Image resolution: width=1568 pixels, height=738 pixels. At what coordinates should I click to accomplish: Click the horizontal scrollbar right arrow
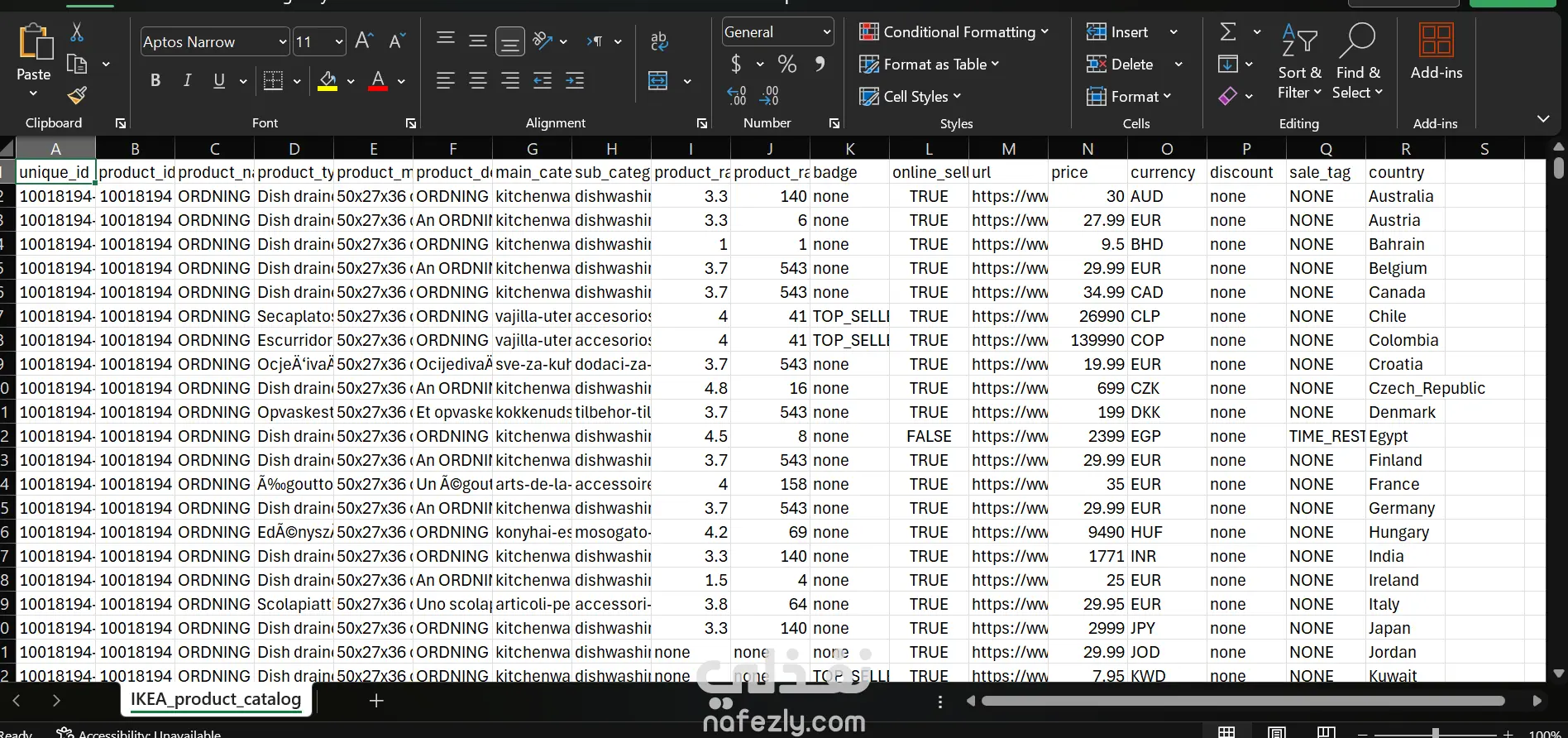[x=1537, y=701]
